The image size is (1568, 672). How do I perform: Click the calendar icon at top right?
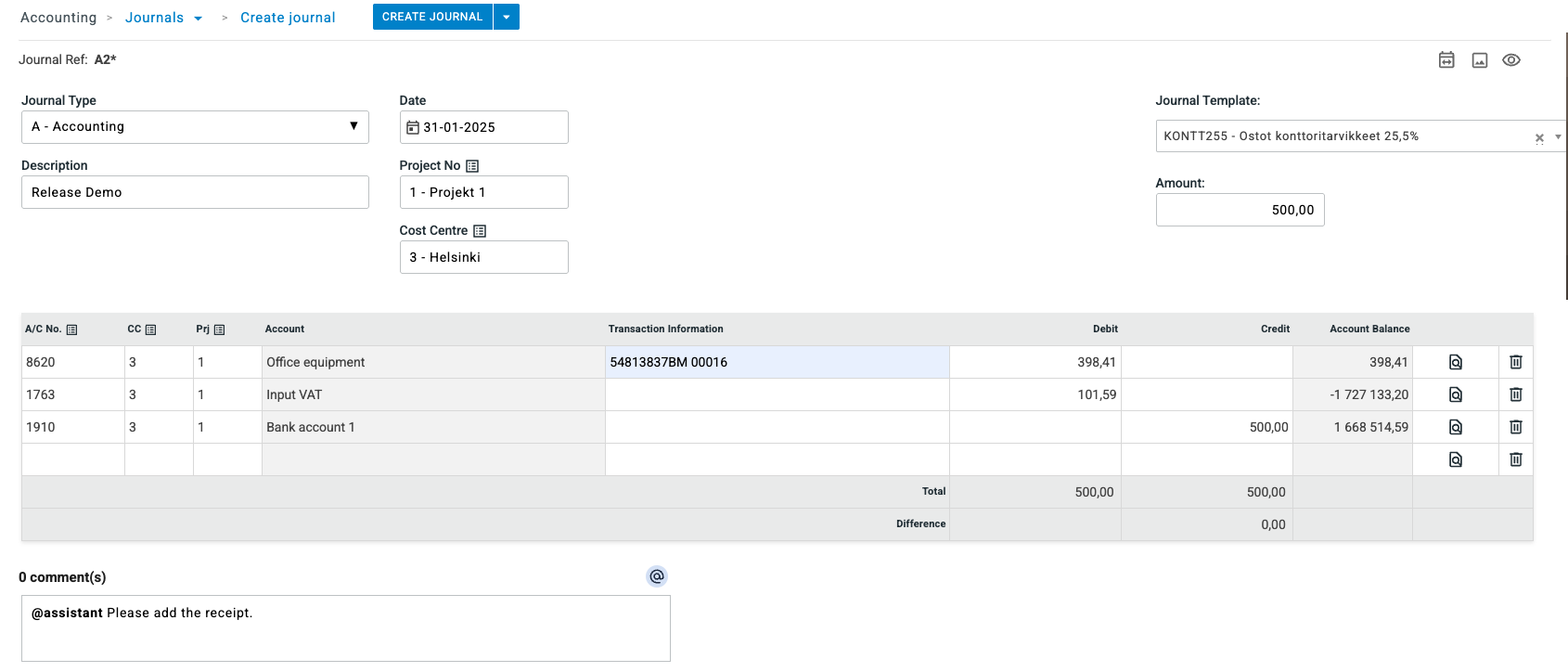pyautogui.click(x=1446, y=60)
